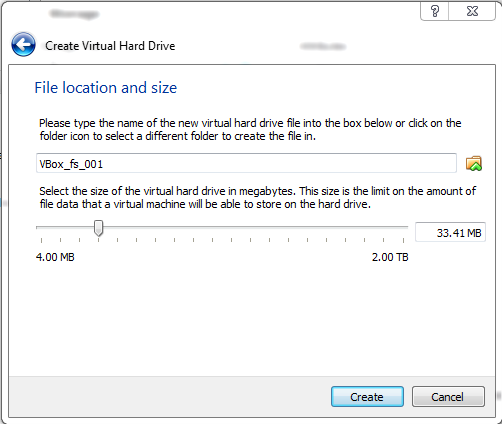
Task: Close the Create Virtual Hard Drive dialog
Action: (x=472, y=11)
